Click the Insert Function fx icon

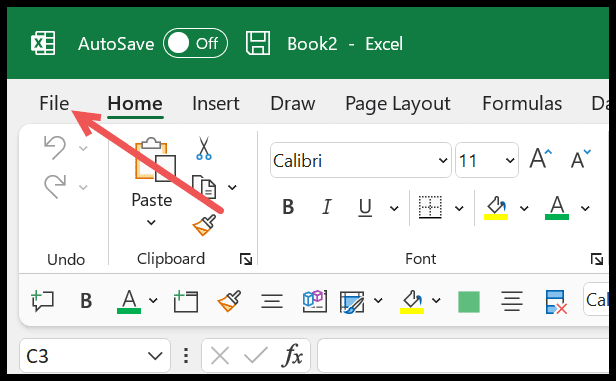tap(292, 356)
